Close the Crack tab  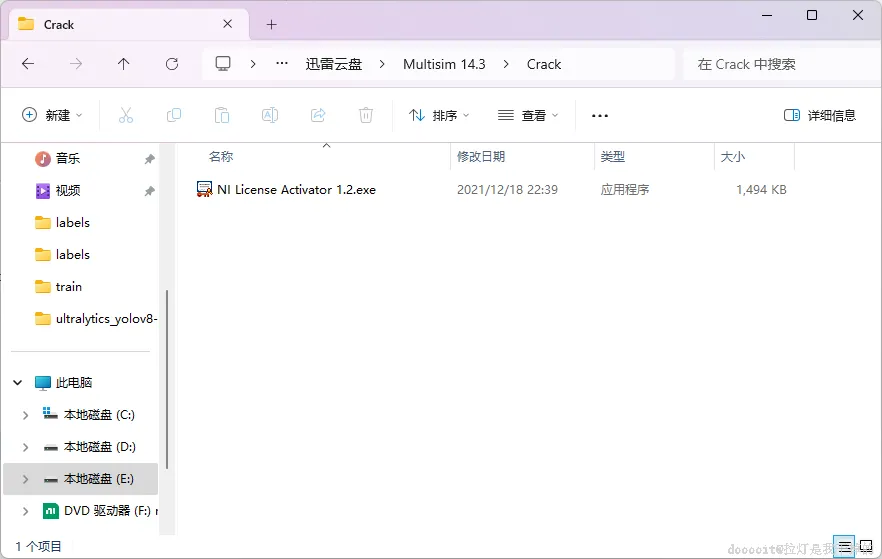pos(227,24)
